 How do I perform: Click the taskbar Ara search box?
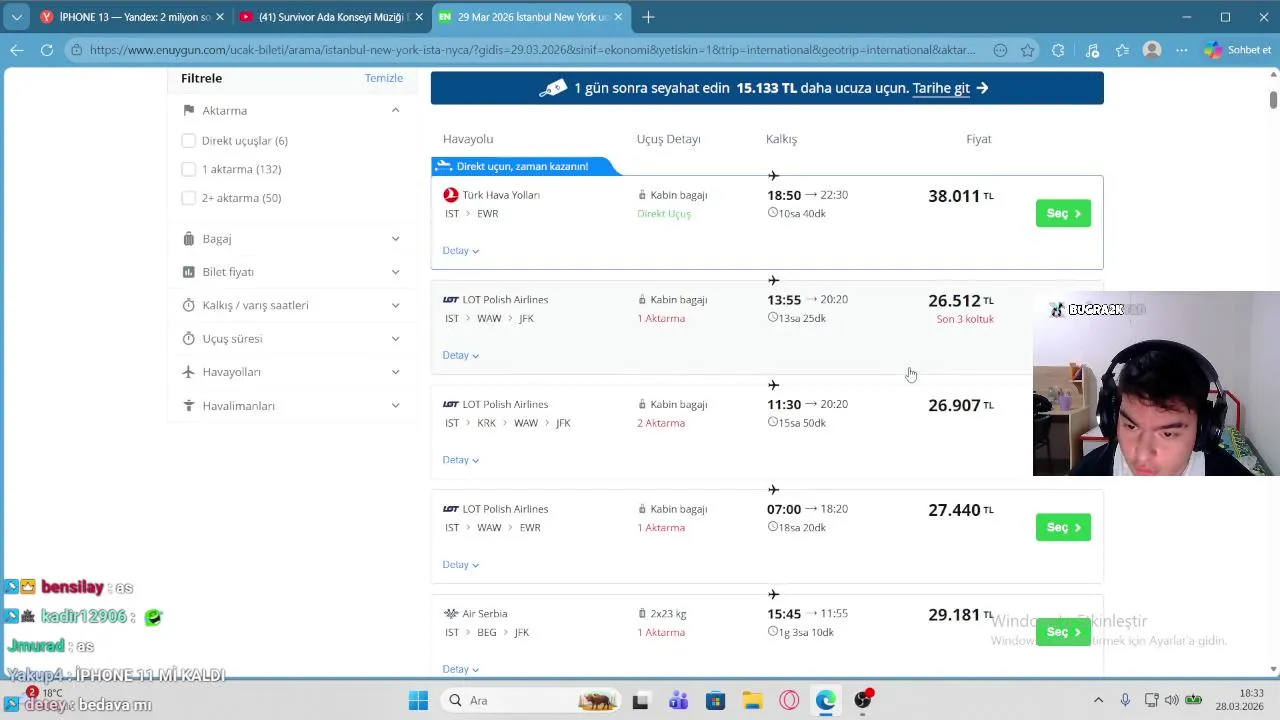[x=530, y=701]
